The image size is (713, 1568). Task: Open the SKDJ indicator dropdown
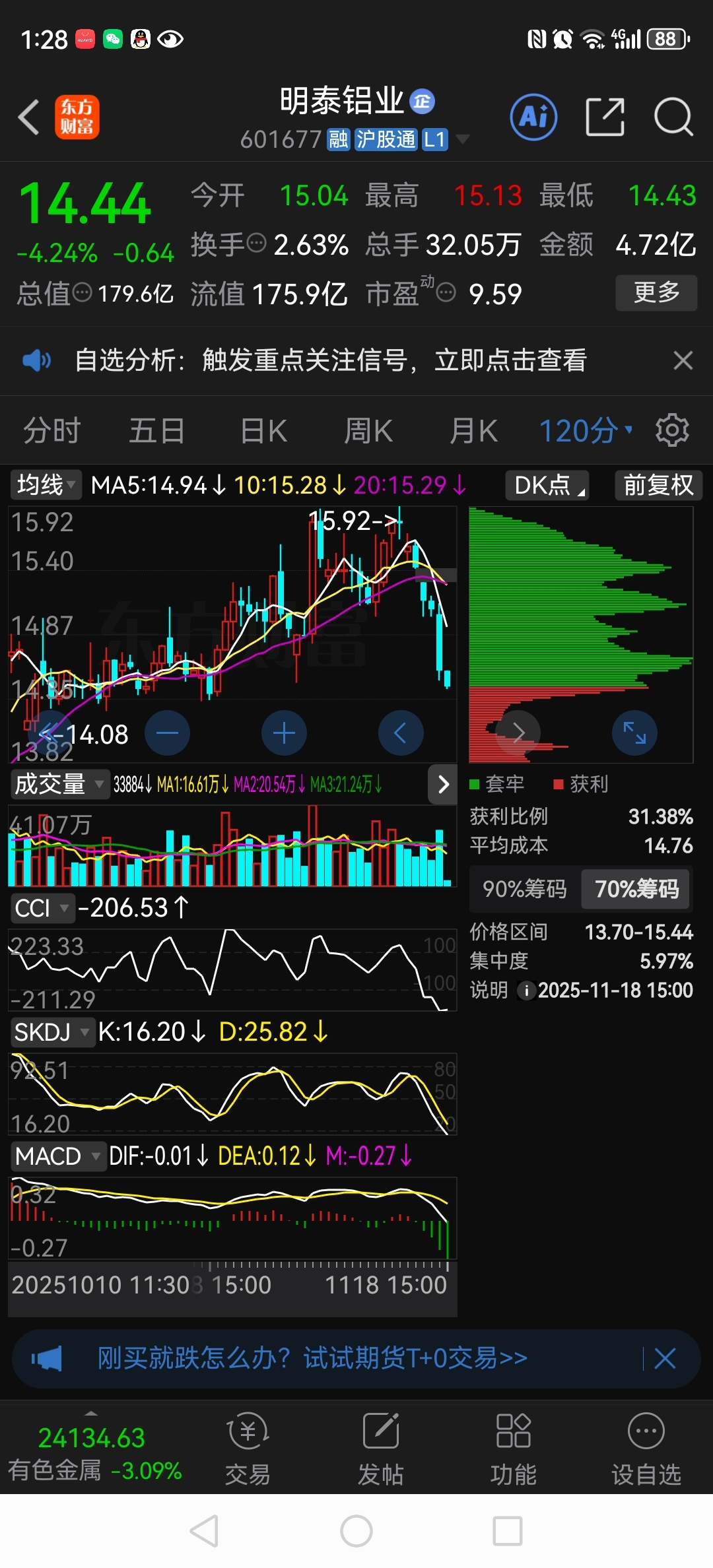[52, 1032]
